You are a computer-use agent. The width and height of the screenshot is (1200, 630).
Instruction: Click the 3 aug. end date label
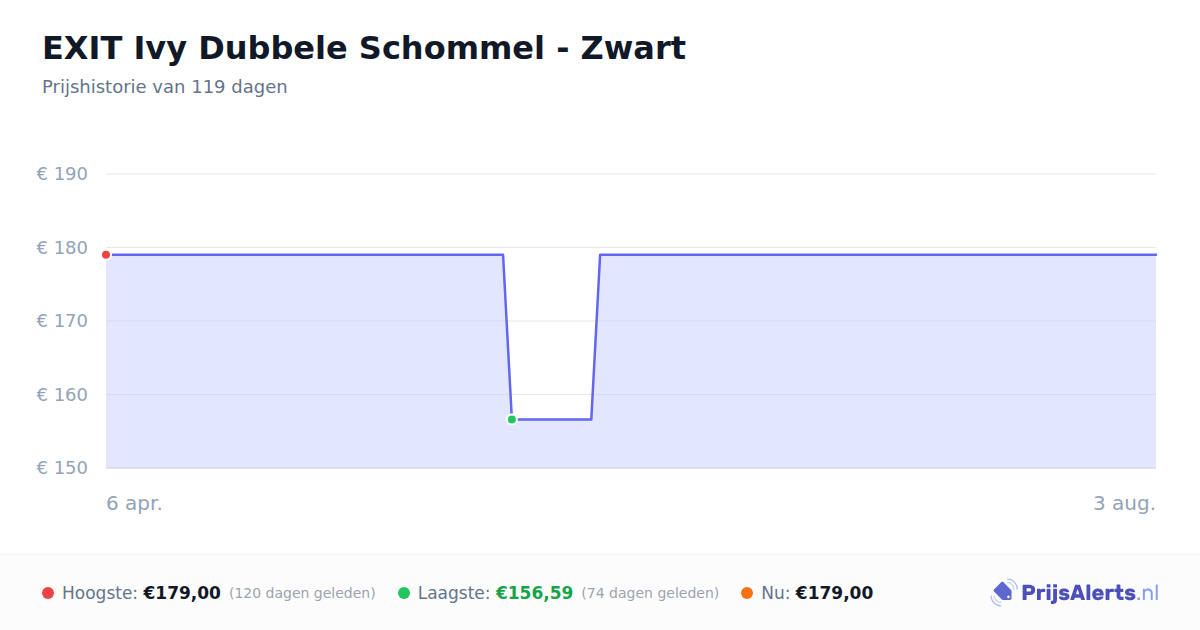pos(1124,504)
